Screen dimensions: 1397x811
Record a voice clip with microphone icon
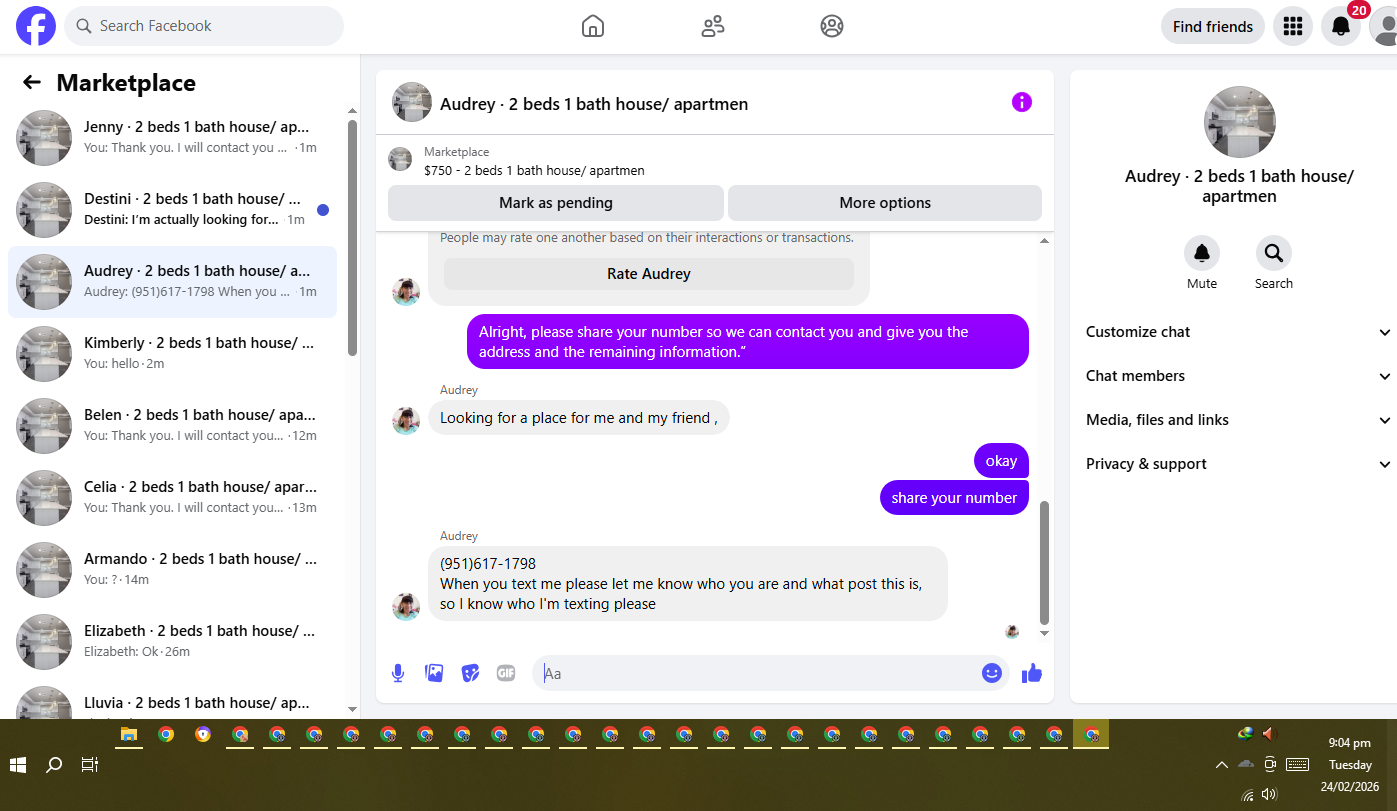pyautogui.click(x=398, y=673)
